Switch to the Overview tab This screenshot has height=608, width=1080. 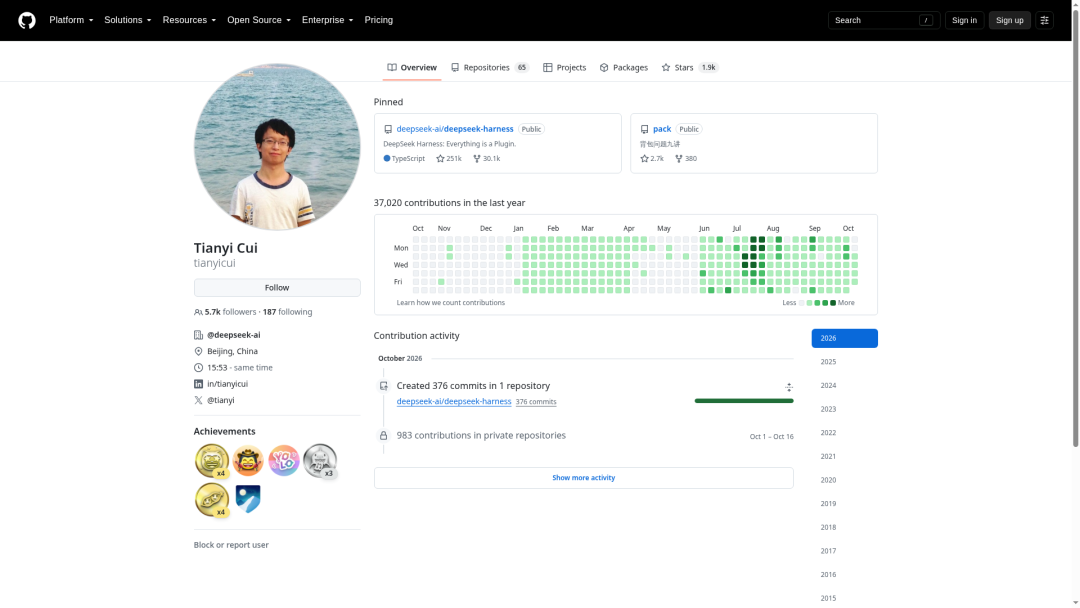click(412, 67)
